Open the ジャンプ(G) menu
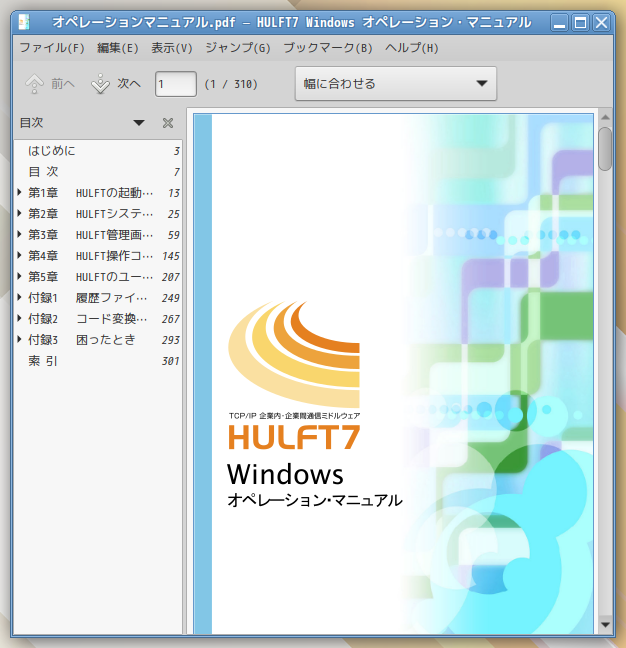This screenshot has width=626, height=648. (x=238, y=48)
